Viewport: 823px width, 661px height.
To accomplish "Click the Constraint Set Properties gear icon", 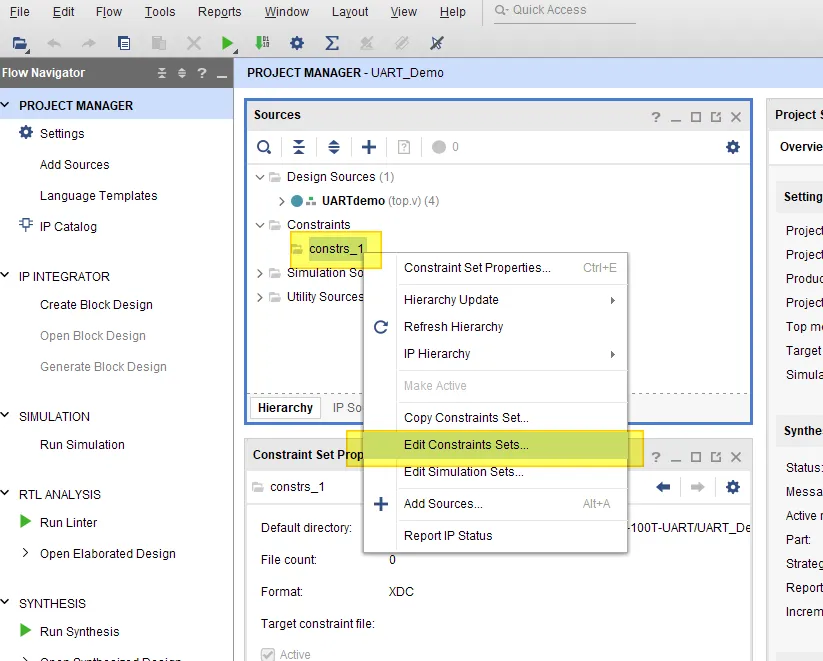I will pos(733,487).
